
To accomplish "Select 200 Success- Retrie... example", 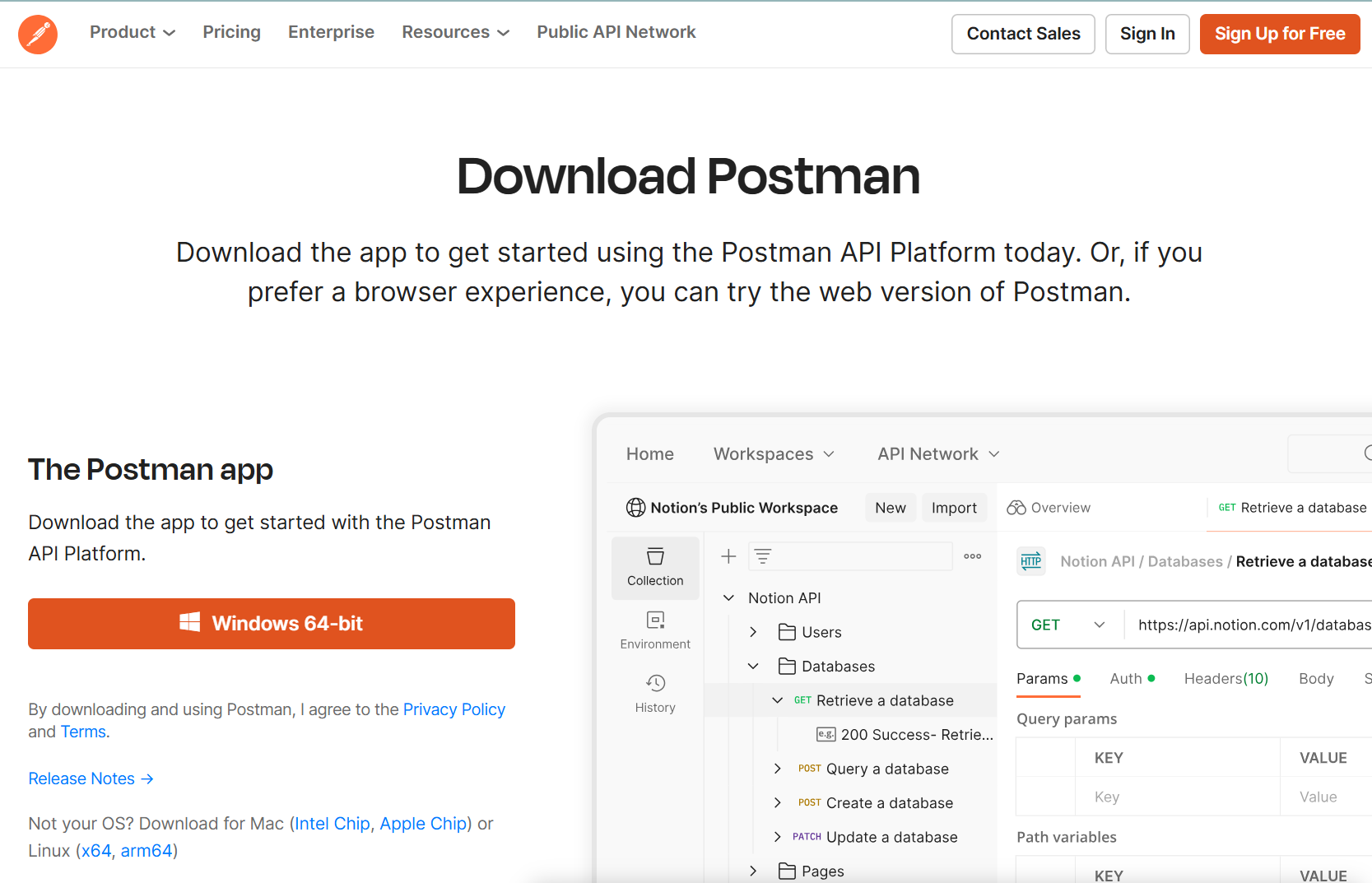I will tap(905, 734).
